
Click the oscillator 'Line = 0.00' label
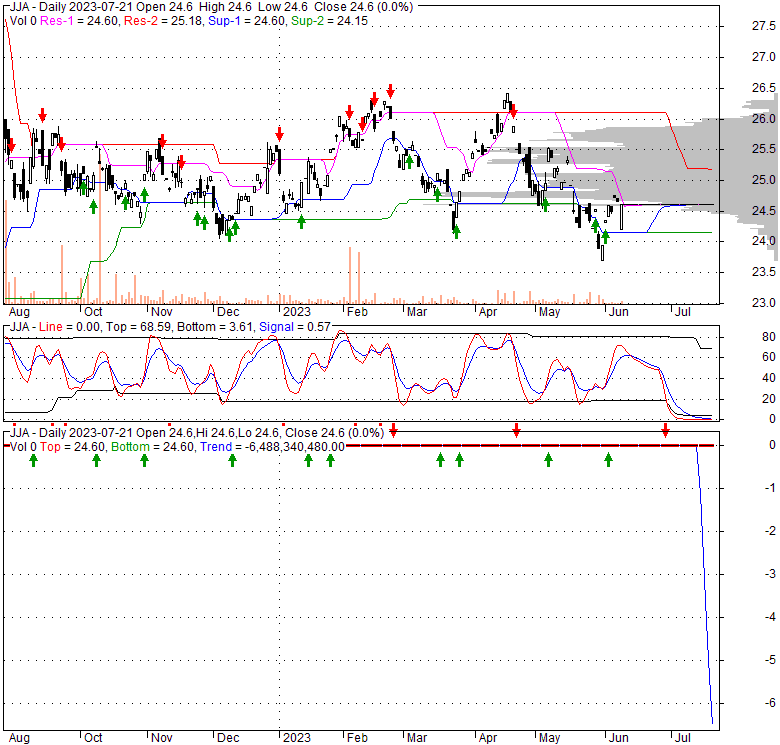pos(70,327)
